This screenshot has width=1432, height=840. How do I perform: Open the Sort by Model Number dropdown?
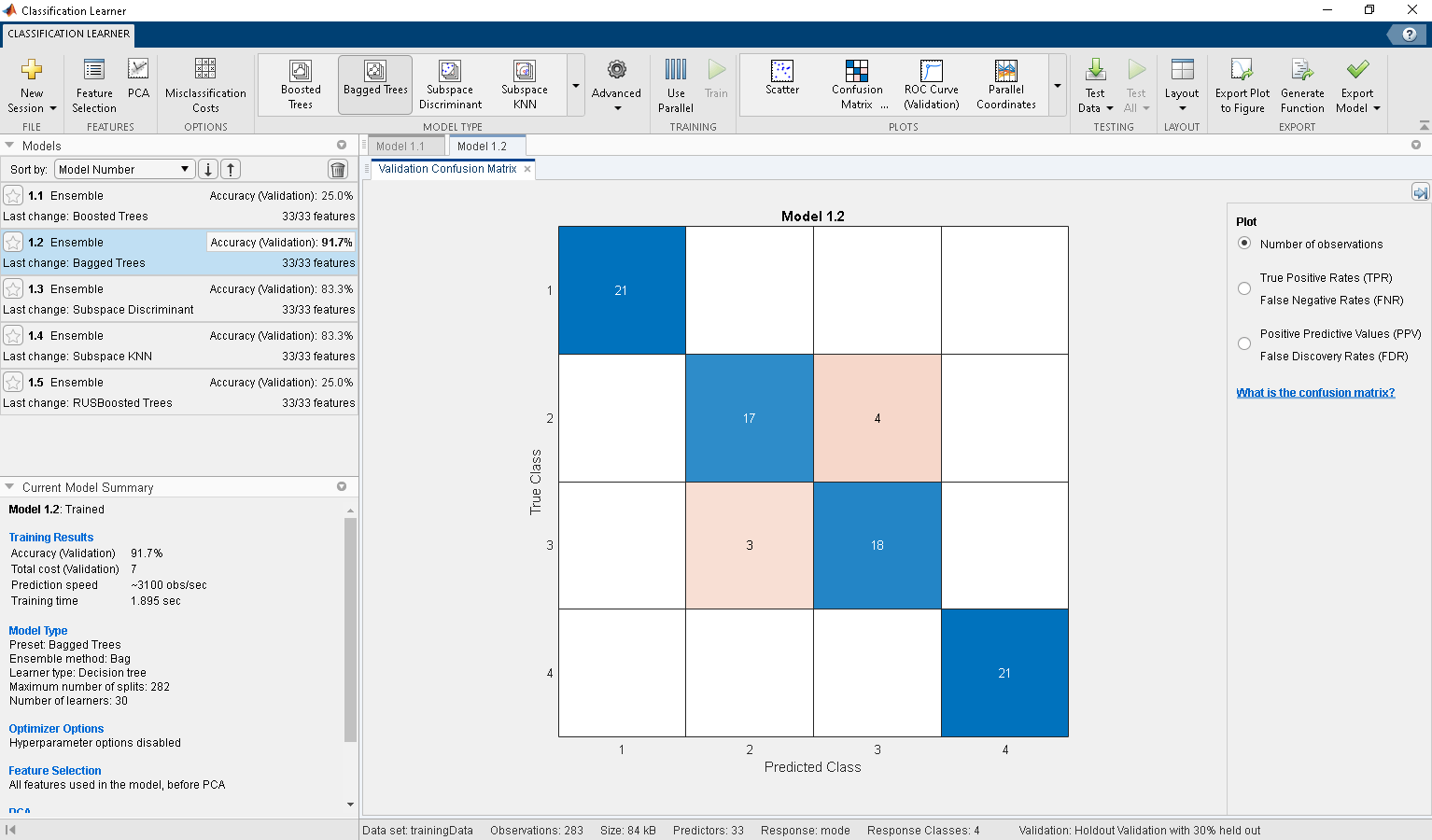124,169
